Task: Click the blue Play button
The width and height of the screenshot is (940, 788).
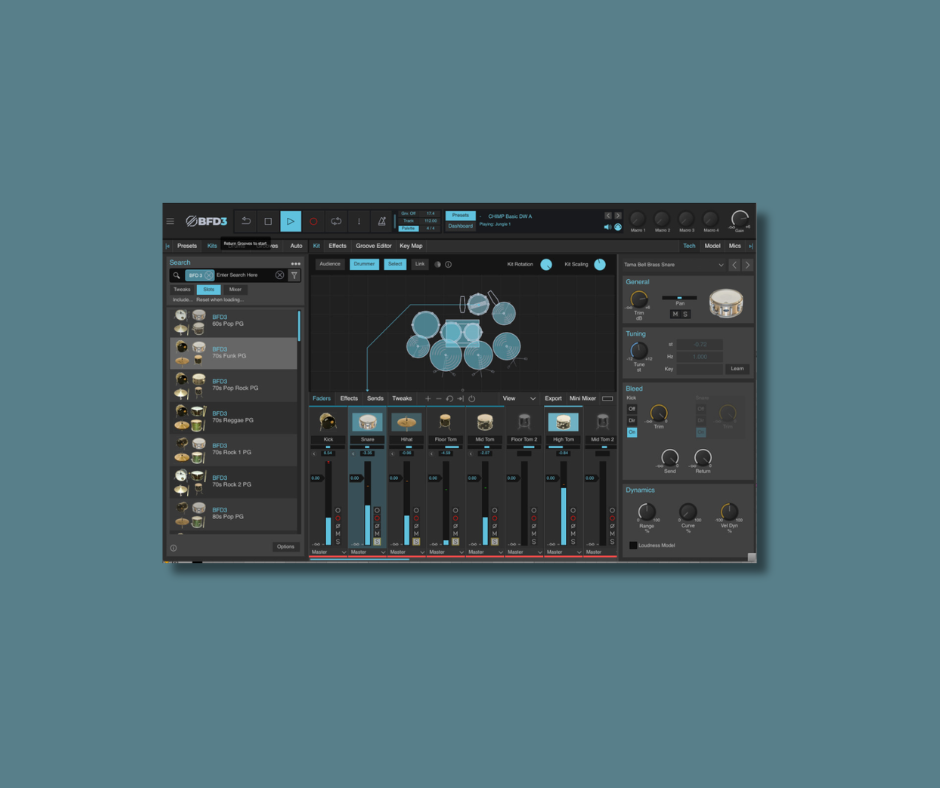Action: [290, 221]
